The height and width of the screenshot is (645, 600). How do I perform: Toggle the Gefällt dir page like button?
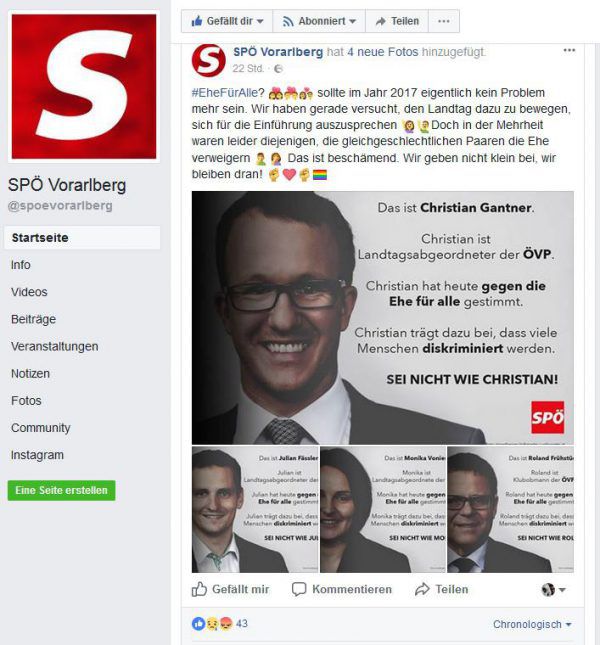[227, 21]
